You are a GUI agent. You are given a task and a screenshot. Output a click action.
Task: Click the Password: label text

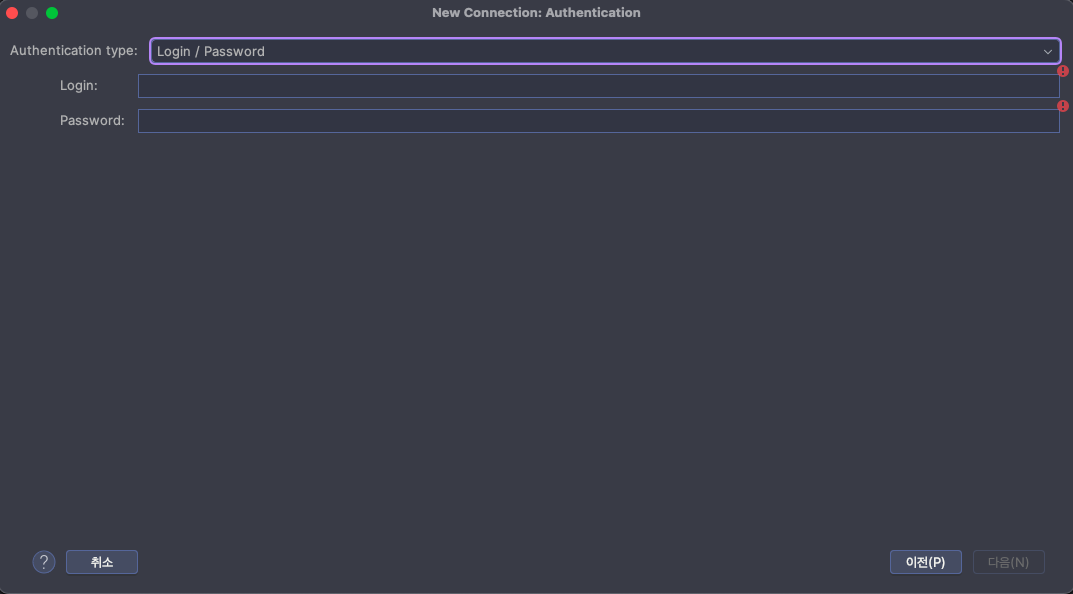point(92,120)
